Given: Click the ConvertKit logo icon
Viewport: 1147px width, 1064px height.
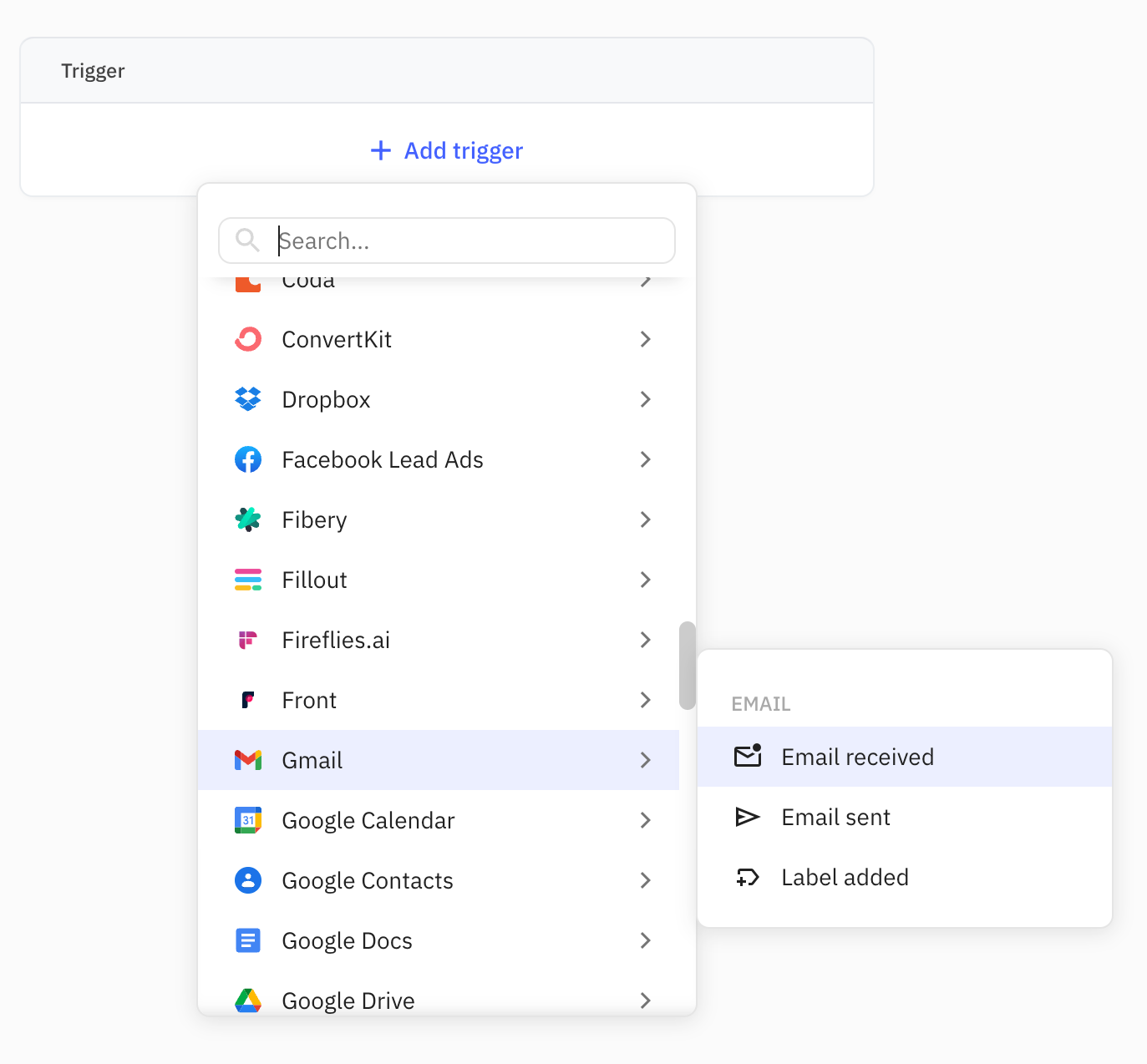Looking at the screenshot, I should 248,339.
